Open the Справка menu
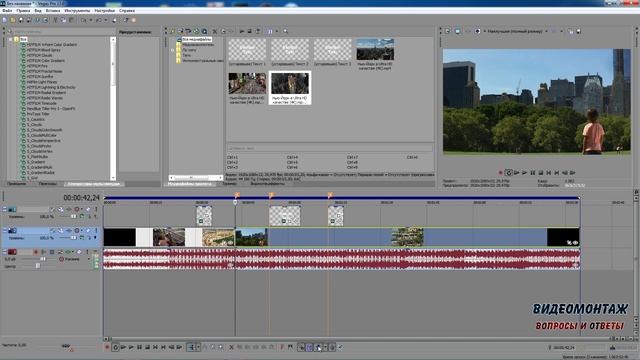 point(127,11)
